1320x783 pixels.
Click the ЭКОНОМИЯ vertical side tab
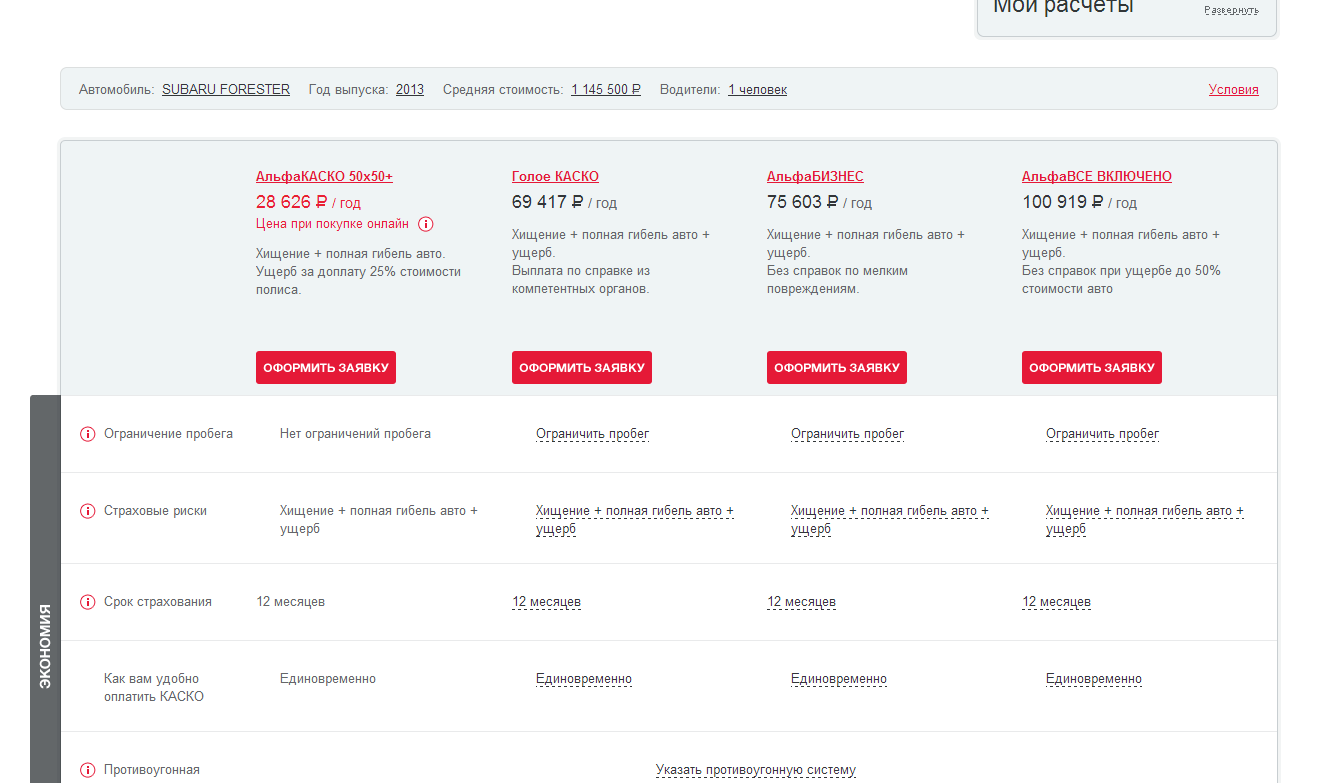[x=45, y=645]
